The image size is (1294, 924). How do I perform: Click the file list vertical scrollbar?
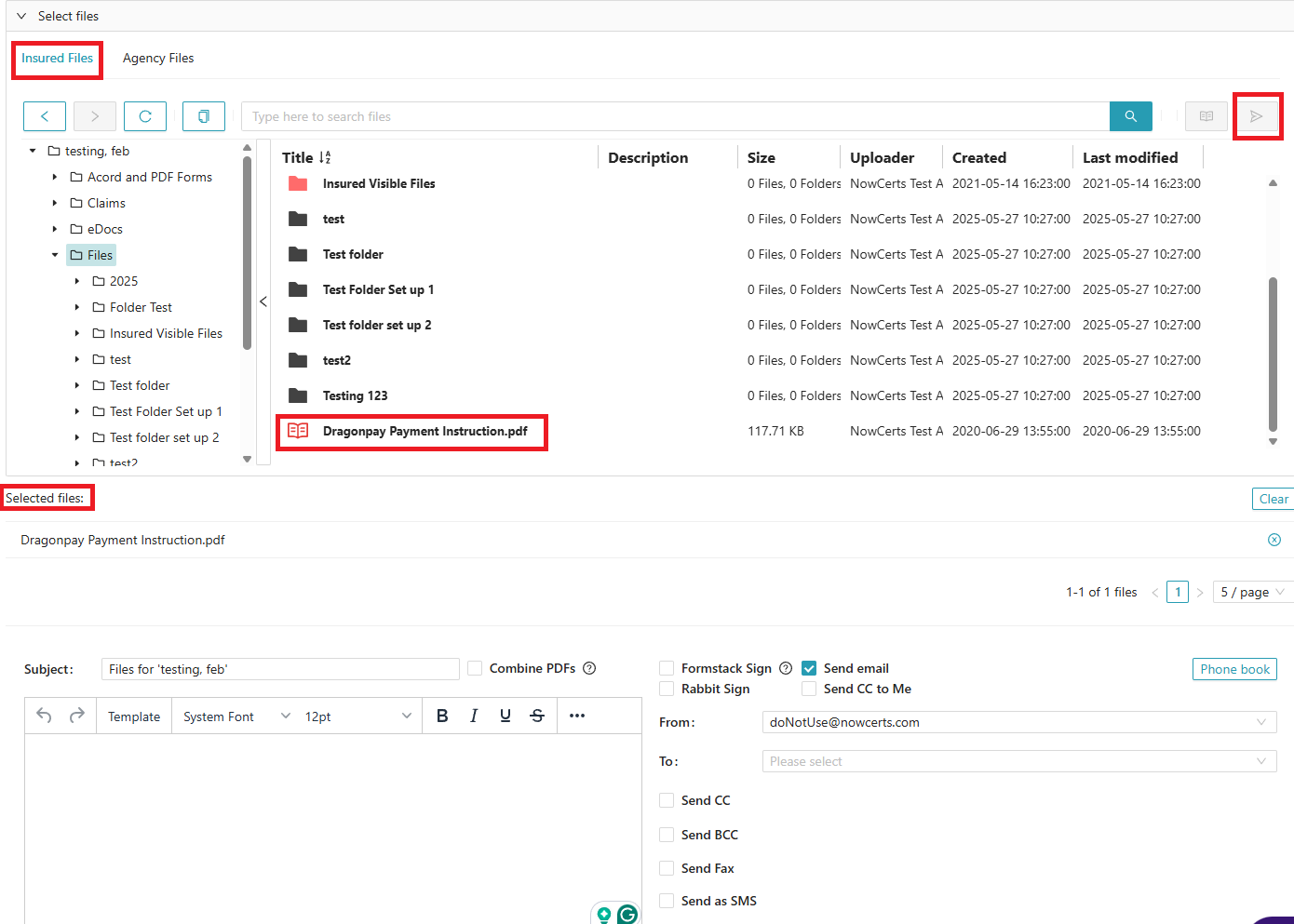coord(1273,355)
